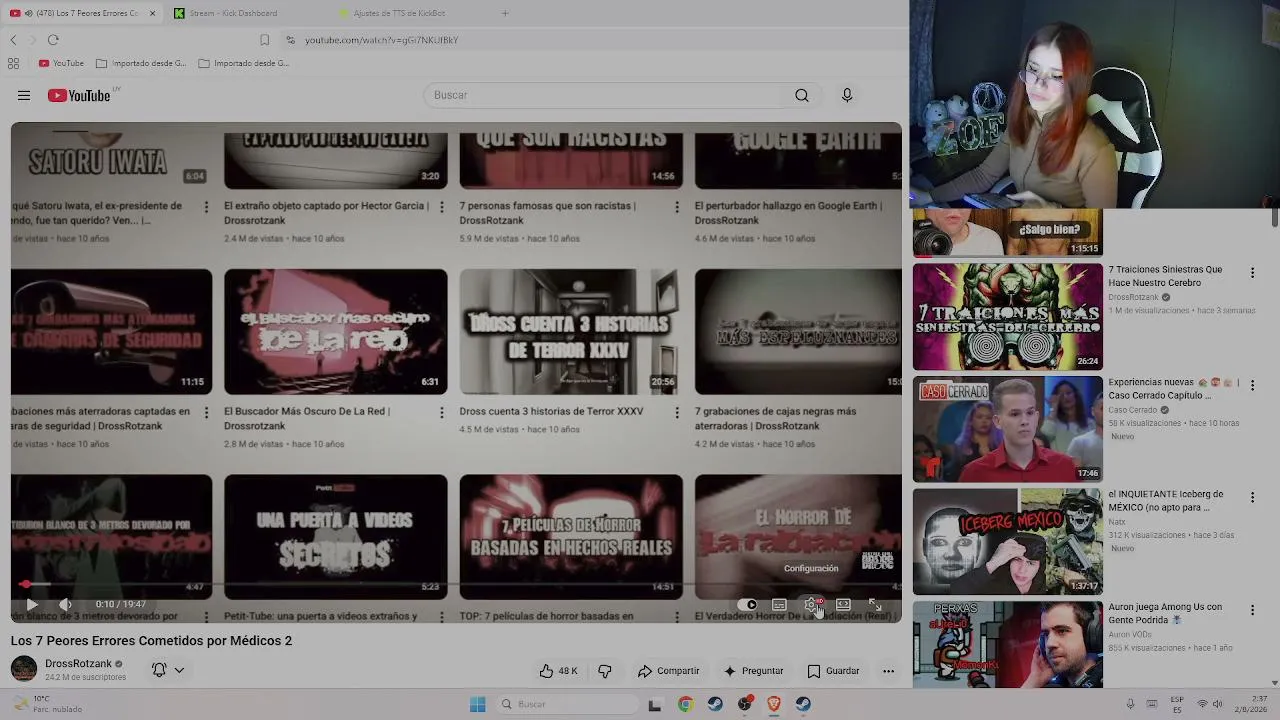Open 7 películas de horror thumbnail

[x=571, y=537]
